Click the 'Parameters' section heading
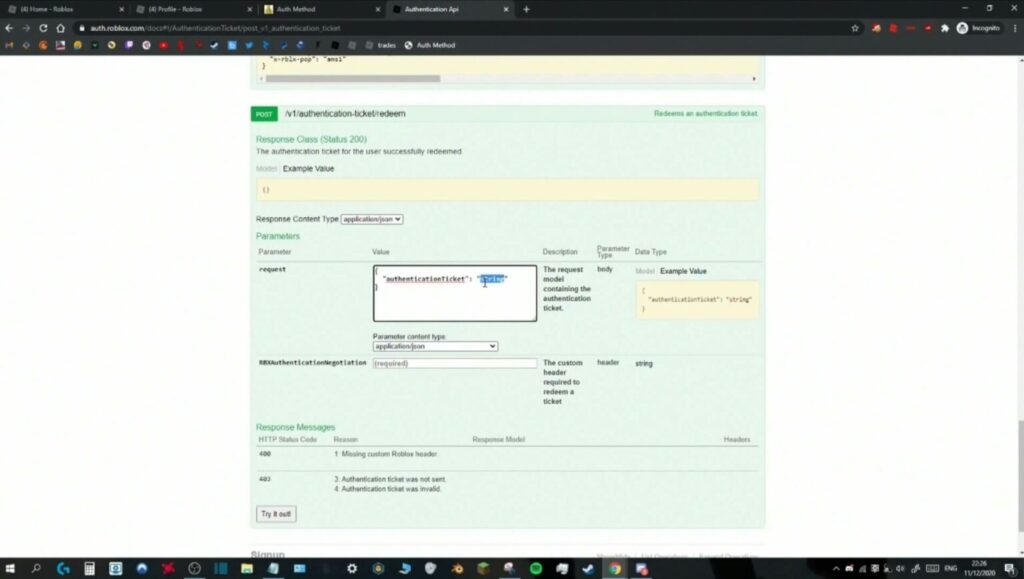The image size is (1024, 579). (278, 236)
